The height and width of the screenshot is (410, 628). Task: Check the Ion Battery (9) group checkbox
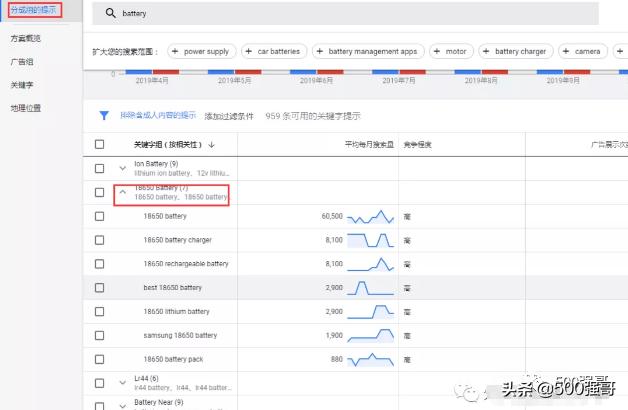pos(99,169)
